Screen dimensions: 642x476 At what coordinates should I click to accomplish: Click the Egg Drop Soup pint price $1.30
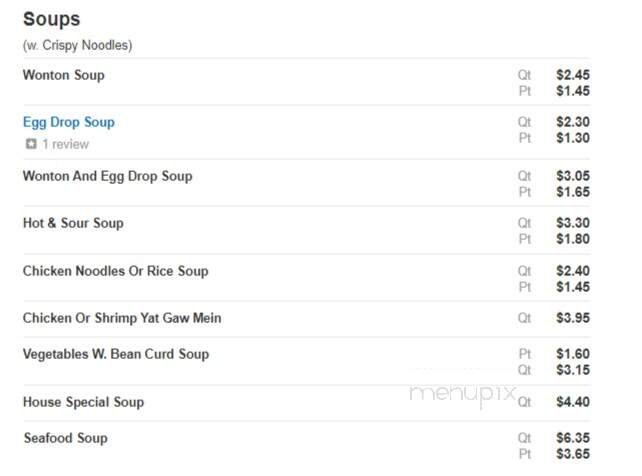573,138
